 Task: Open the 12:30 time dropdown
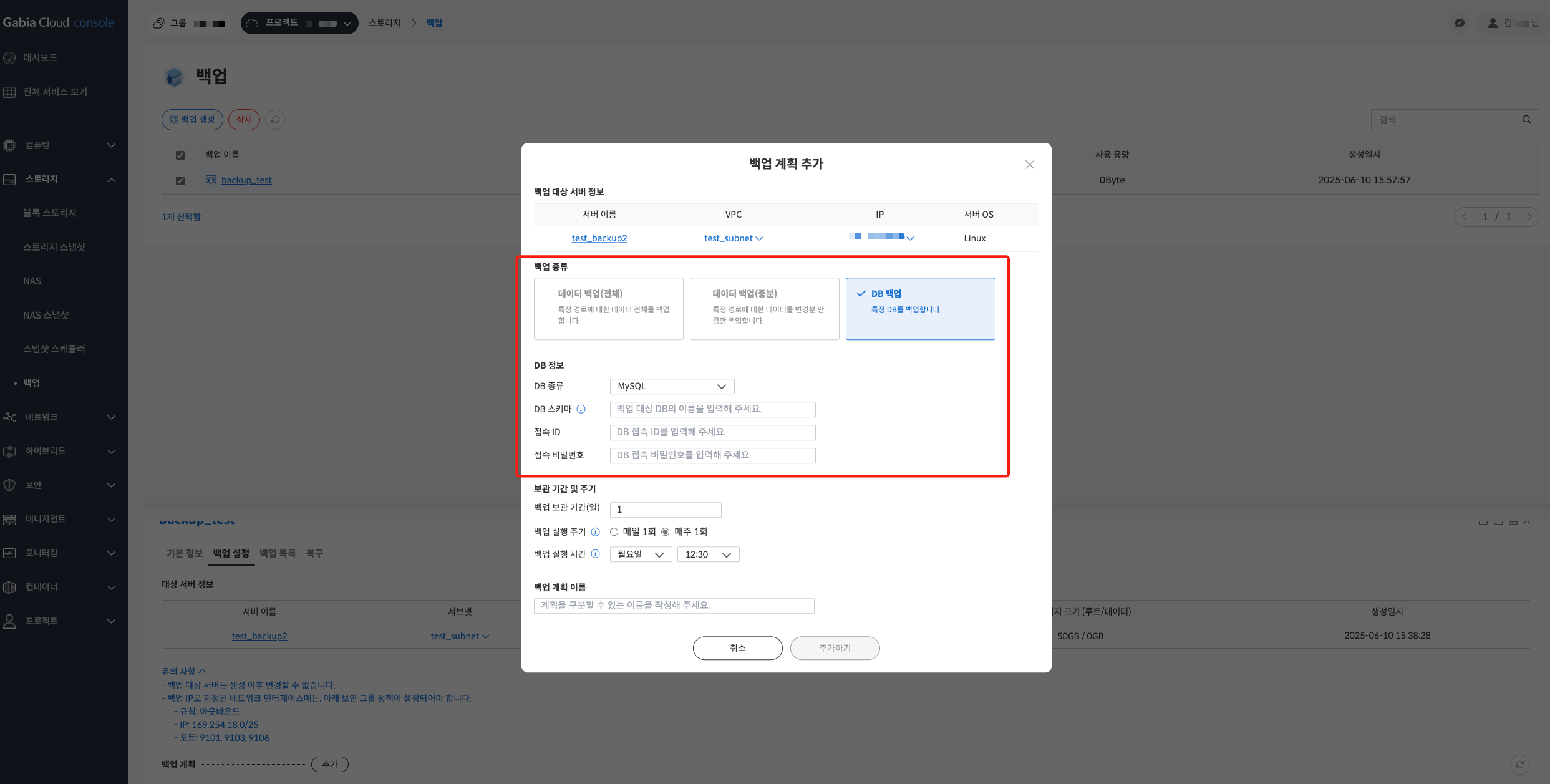pos(708,554)
